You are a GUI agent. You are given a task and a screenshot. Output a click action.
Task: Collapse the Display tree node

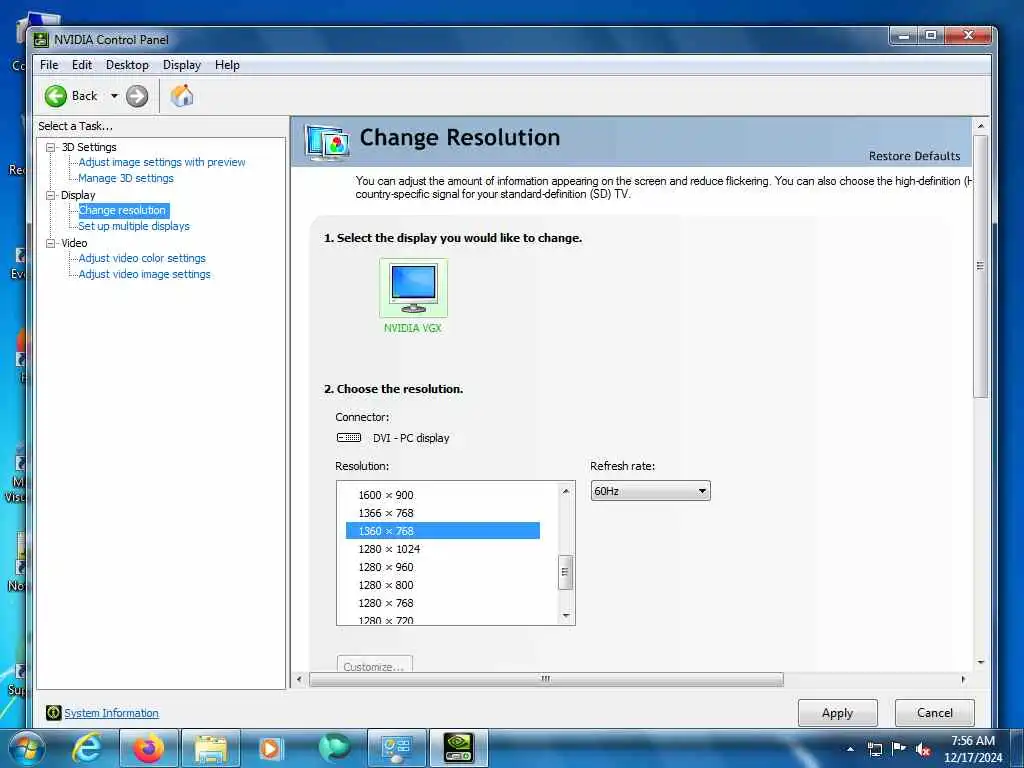[x=50, y=195]
